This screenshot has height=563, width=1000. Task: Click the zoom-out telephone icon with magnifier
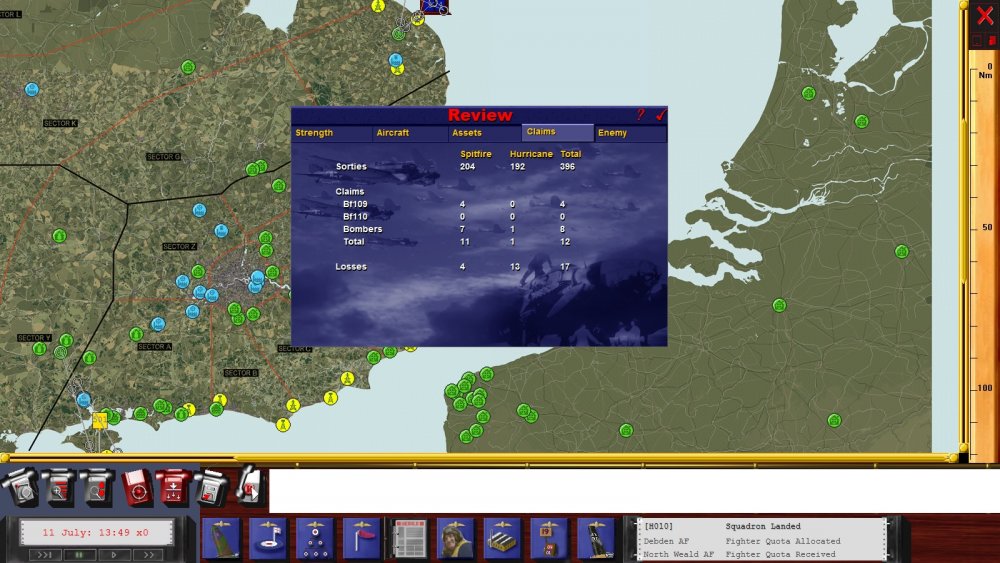pyautogui.click(x=97, y=488)
